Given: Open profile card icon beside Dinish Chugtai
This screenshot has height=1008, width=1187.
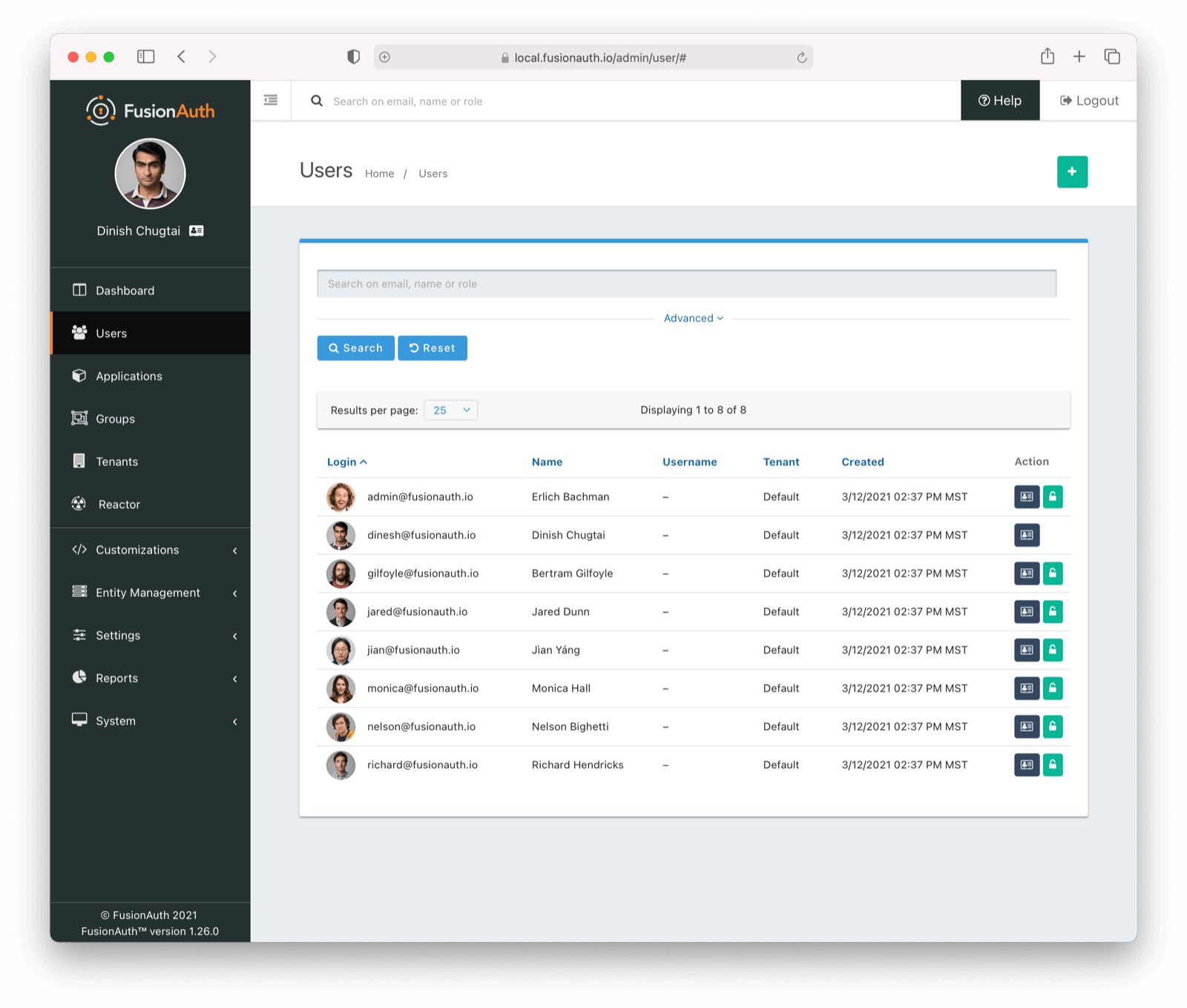Looking at the screenshot, I should [197, 231].
